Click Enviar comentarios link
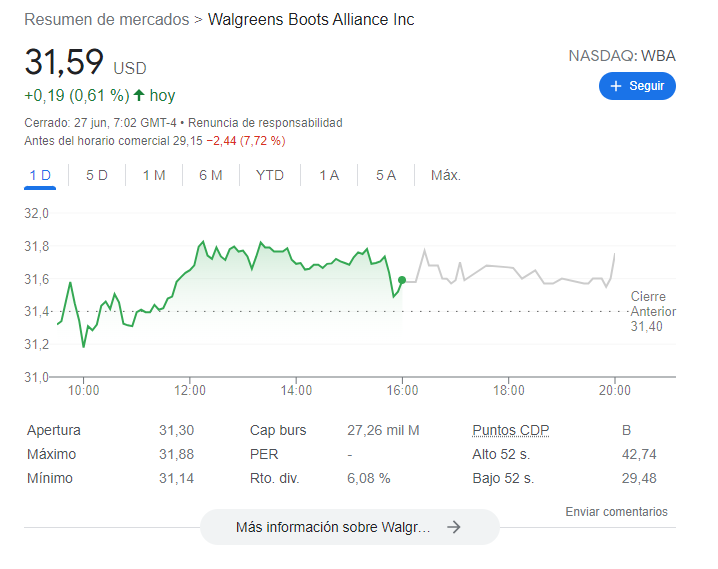The image size is (718, 569). (x=616, y=511)
